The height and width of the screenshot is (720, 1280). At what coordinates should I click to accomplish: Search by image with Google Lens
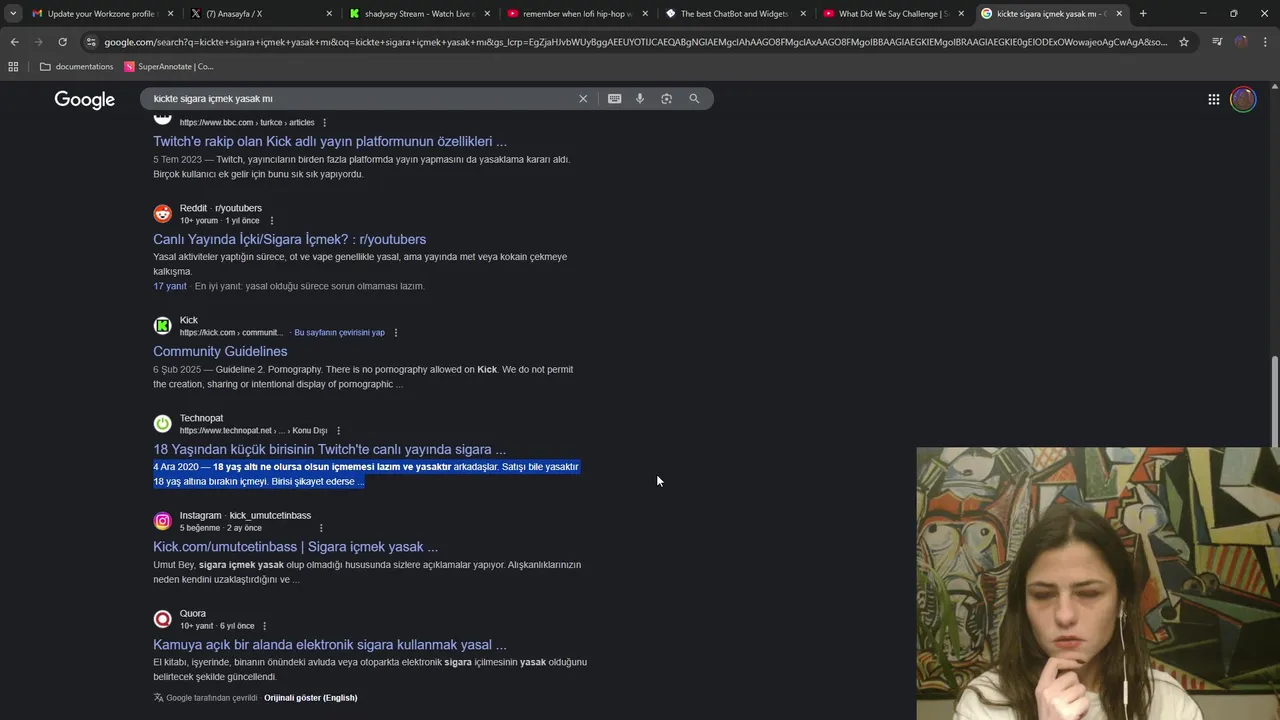tap(667, 99)
